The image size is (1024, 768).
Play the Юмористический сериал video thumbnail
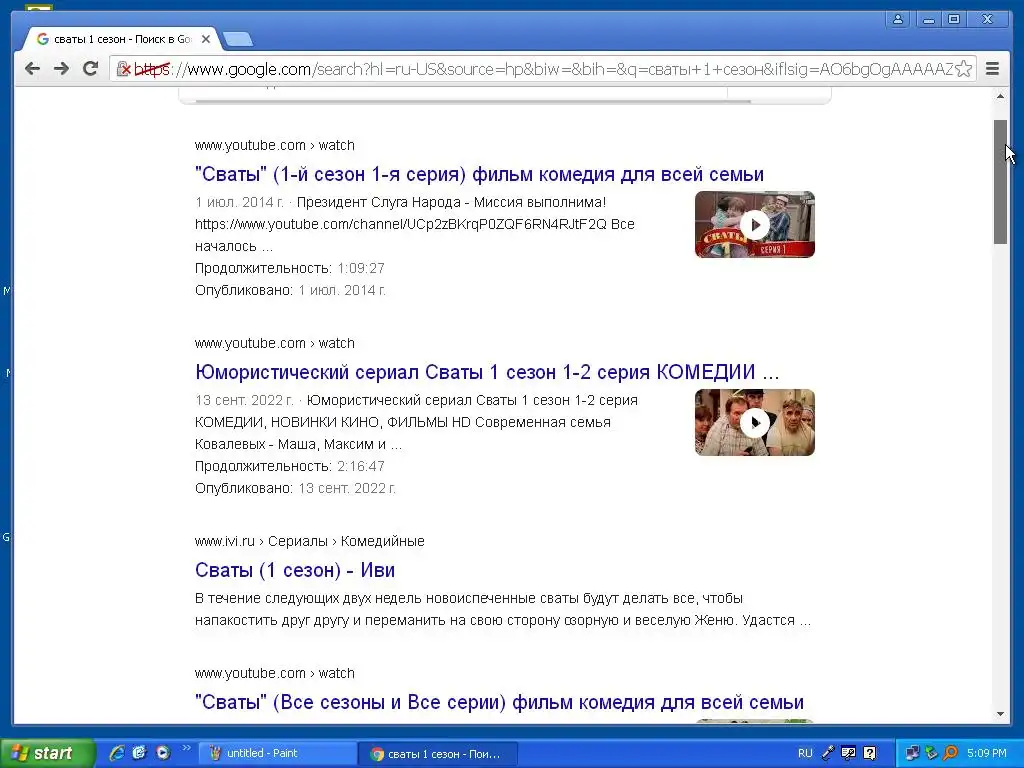tap(755, 423)
